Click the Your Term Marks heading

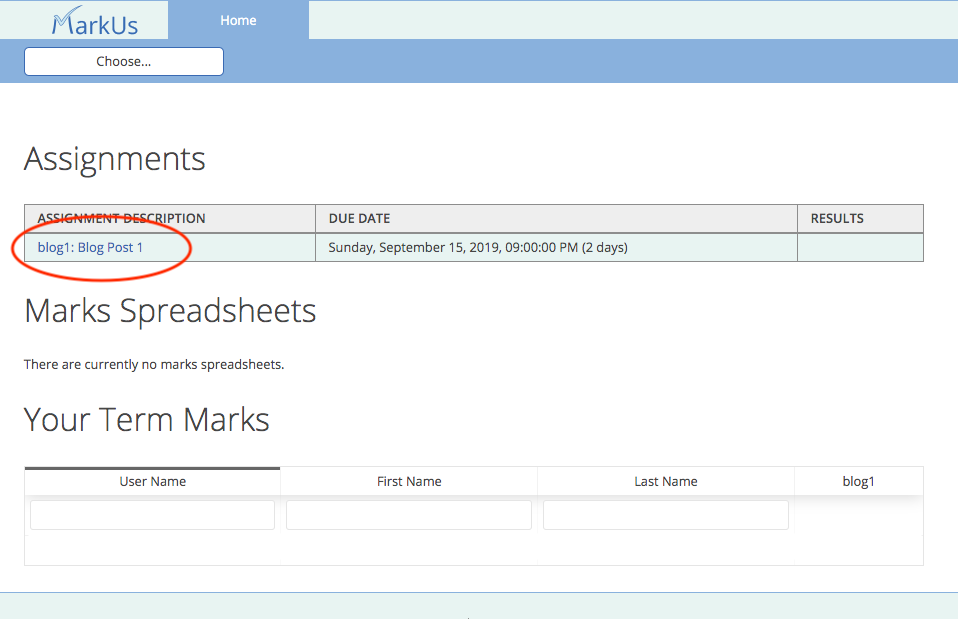pyautogui.click(x=147, y=419)
